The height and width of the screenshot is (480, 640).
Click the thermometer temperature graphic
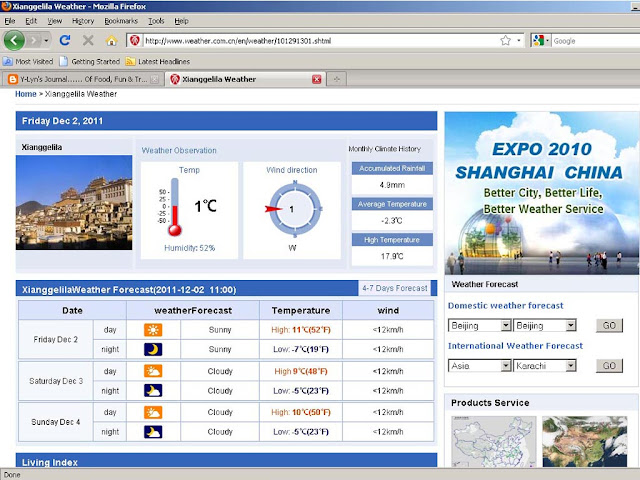175,207
